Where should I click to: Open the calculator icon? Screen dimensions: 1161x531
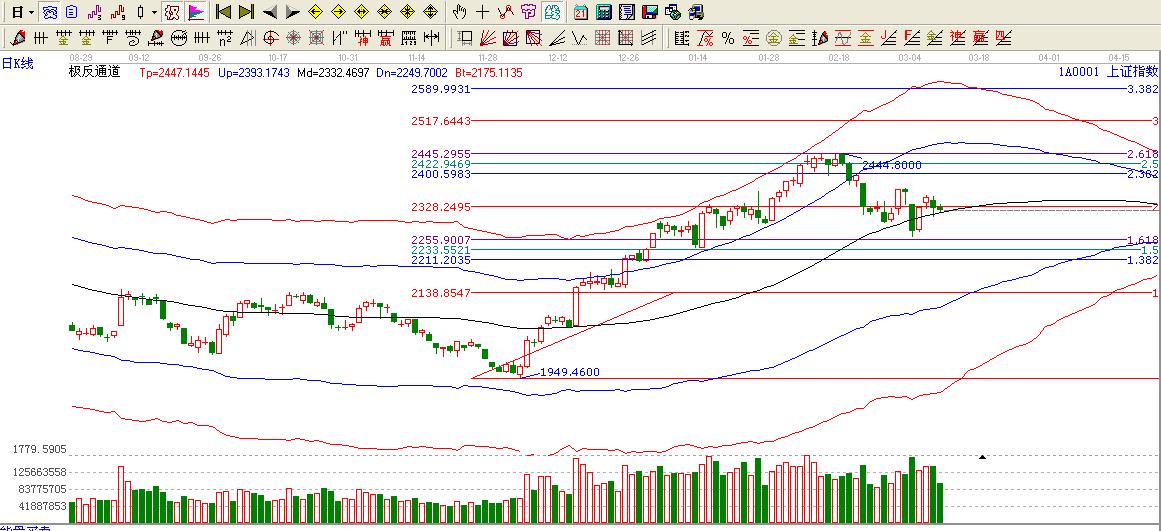pos(603,12)
